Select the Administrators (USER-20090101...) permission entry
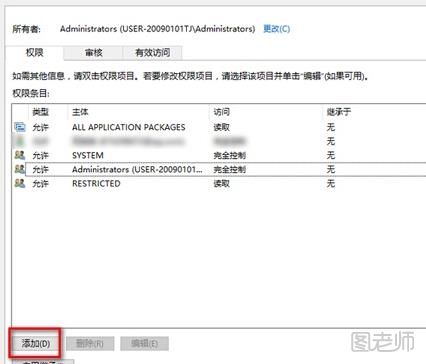Viewport: 426px width, 364px height. [219, 169]
